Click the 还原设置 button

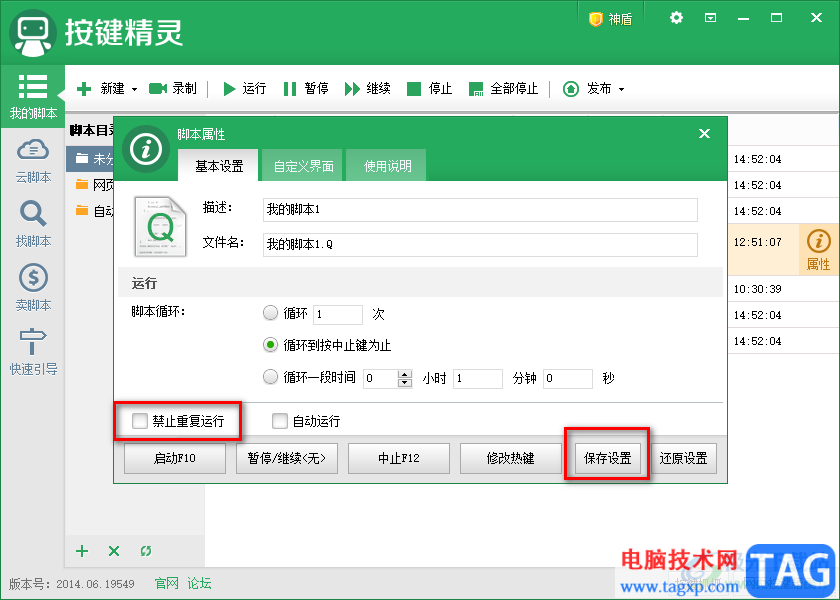pos(683,459)
